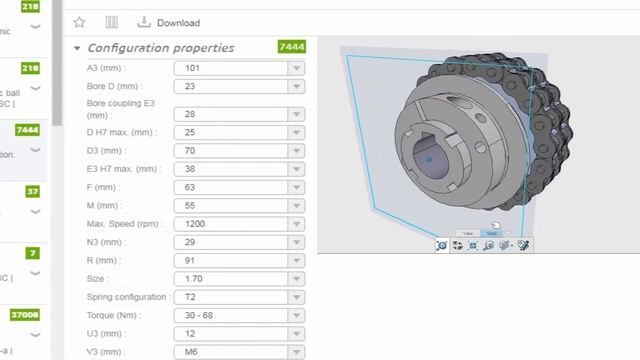The height and width of the screenshot is (360, 640).
Task: Click the 'Max. Speed (rpm) :' label
Action: pos(125,224)
